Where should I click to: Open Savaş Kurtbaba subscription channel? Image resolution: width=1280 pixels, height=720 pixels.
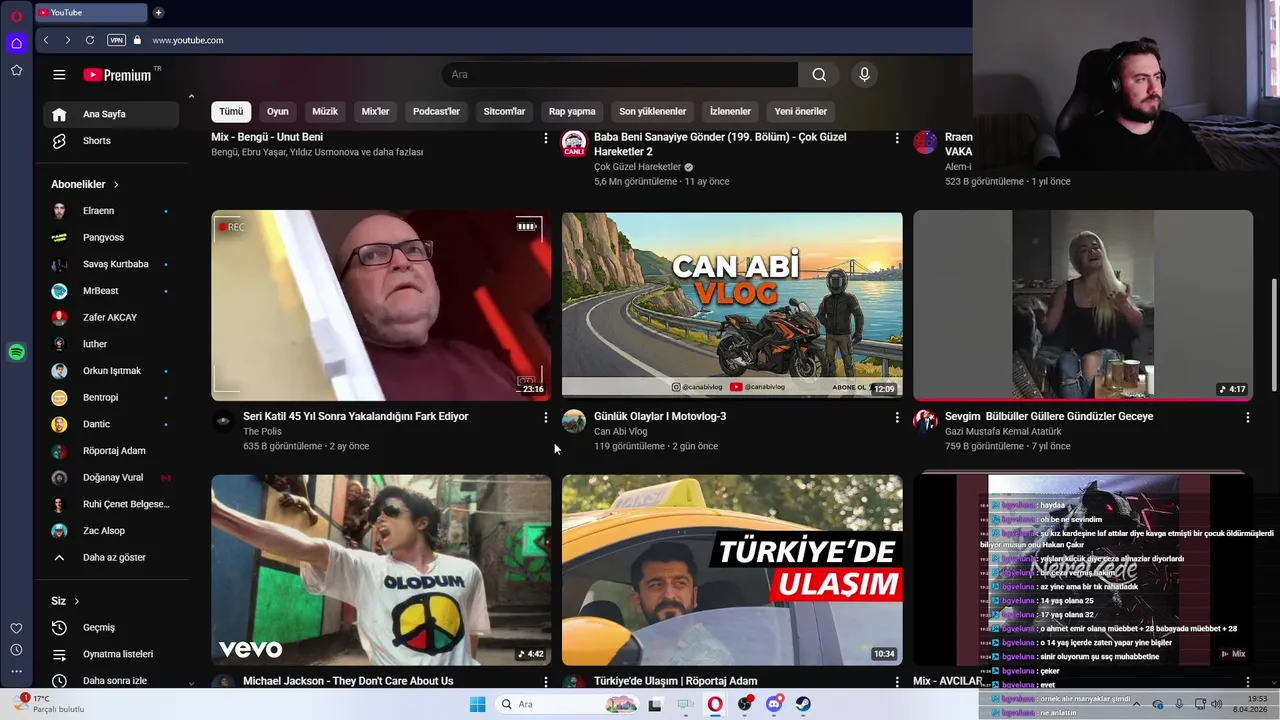(x=111, y=264)
